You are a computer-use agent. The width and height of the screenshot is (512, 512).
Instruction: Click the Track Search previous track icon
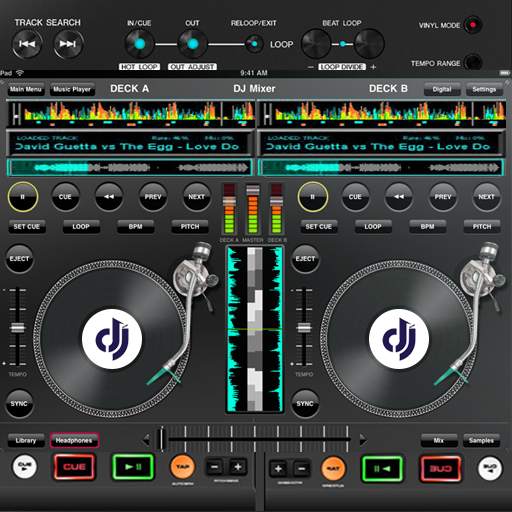pos(27,44)
